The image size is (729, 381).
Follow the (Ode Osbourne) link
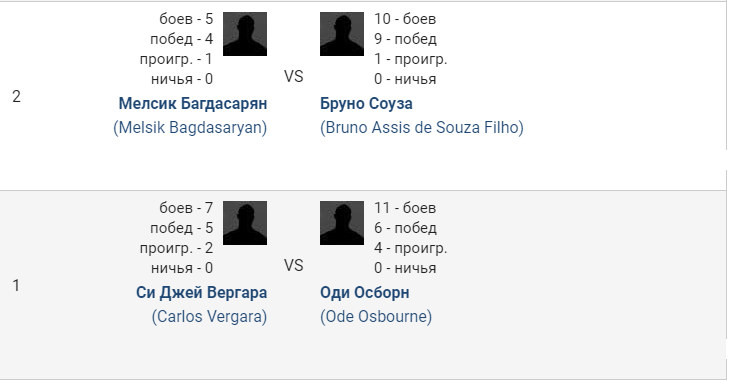coord(376,316)
